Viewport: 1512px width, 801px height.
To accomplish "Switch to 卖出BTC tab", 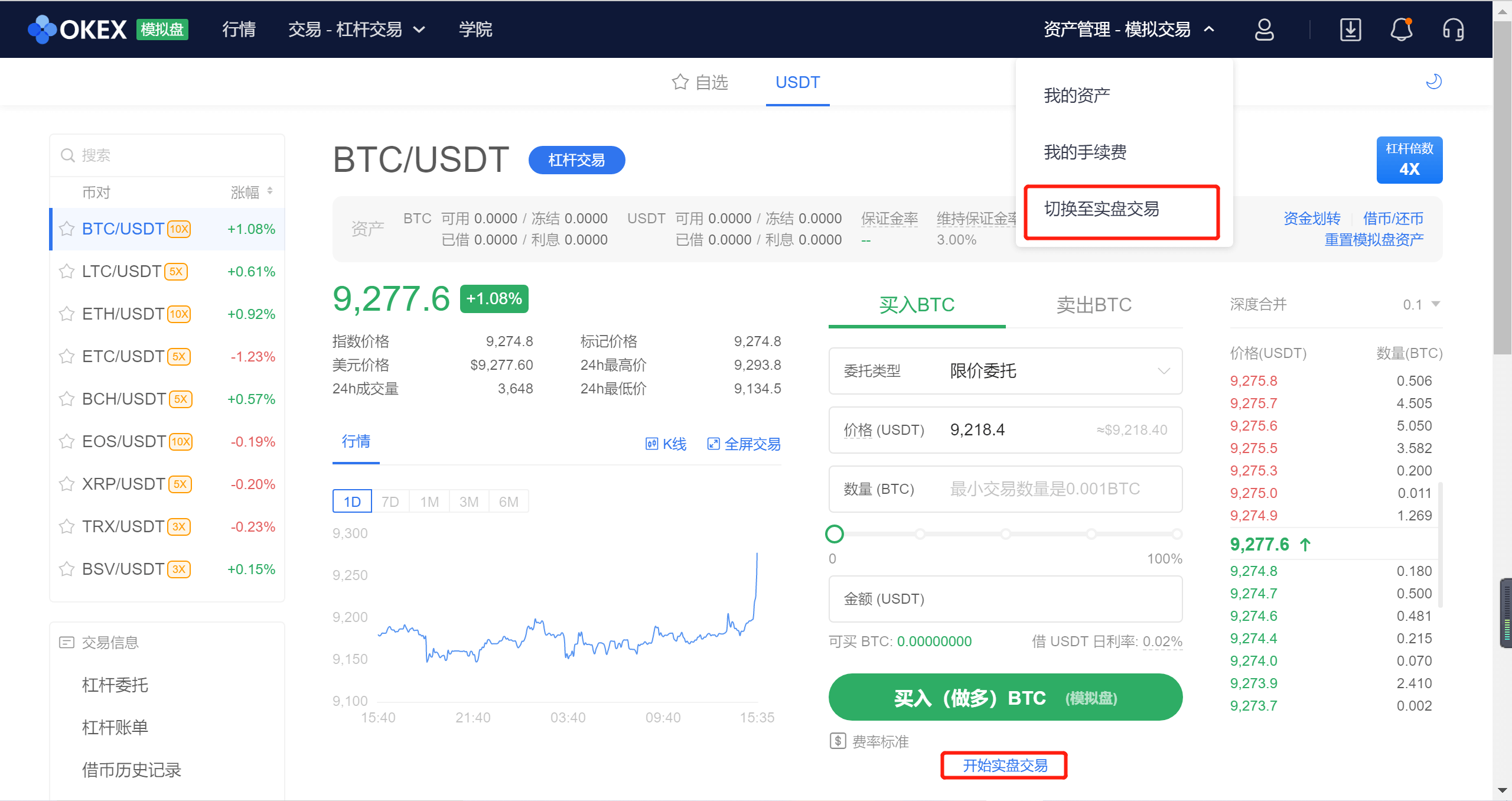I will tap(1094, 305).
